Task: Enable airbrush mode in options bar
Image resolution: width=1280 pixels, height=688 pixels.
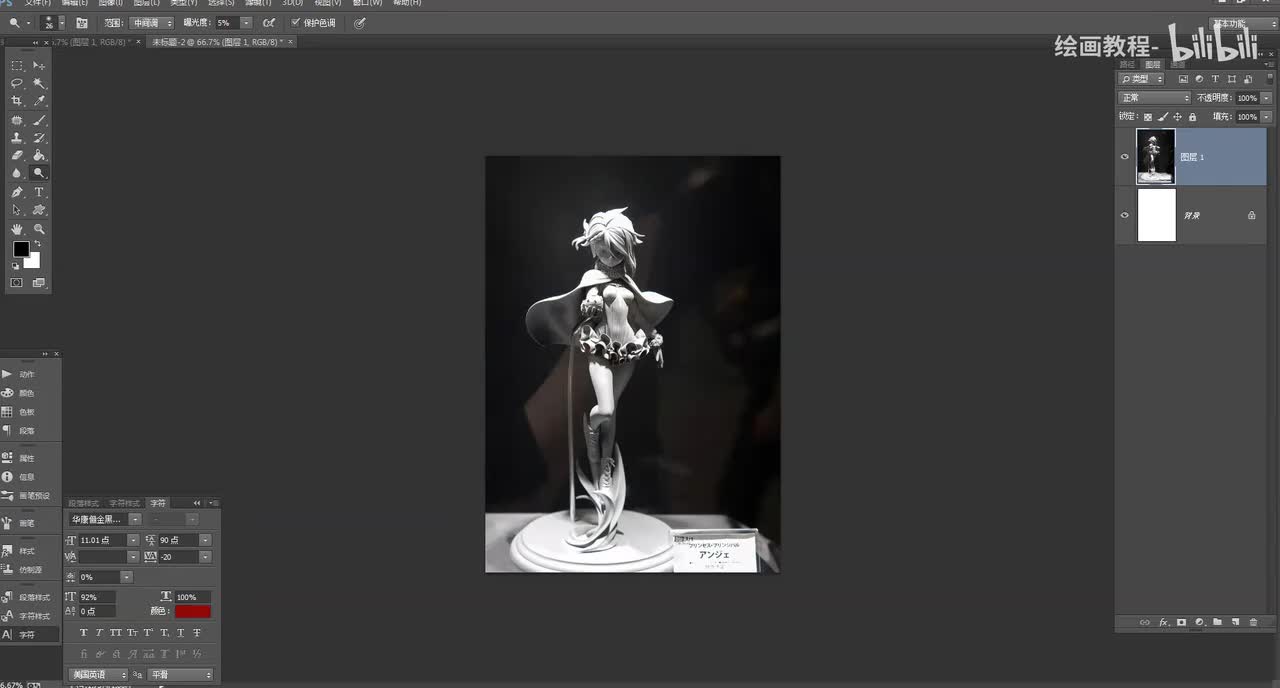Action: tap(269, 22)
